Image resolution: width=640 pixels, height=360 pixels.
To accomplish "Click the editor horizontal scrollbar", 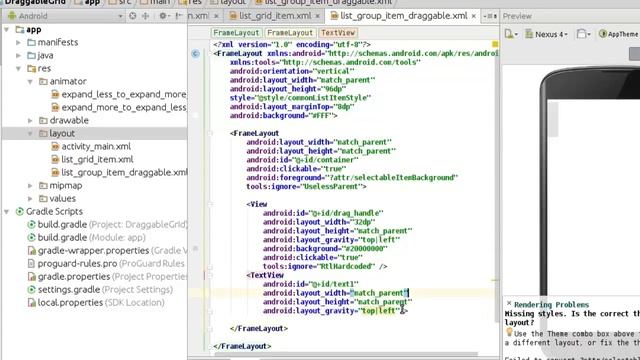I will tap(346, 354).
